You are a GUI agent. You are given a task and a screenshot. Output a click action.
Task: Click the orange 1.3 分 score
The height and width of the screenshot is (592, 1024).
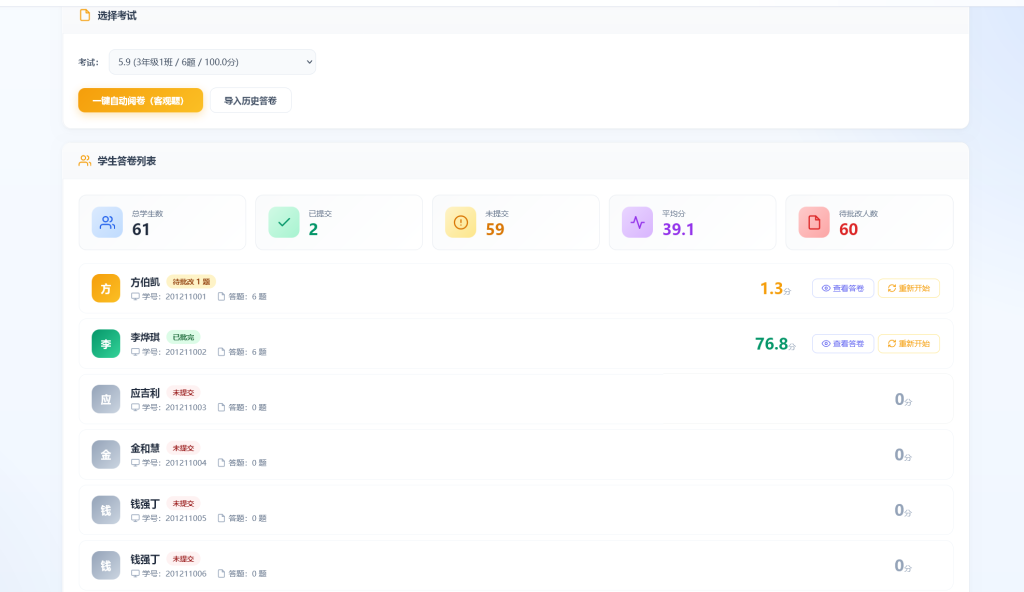(x=775, y=288)
